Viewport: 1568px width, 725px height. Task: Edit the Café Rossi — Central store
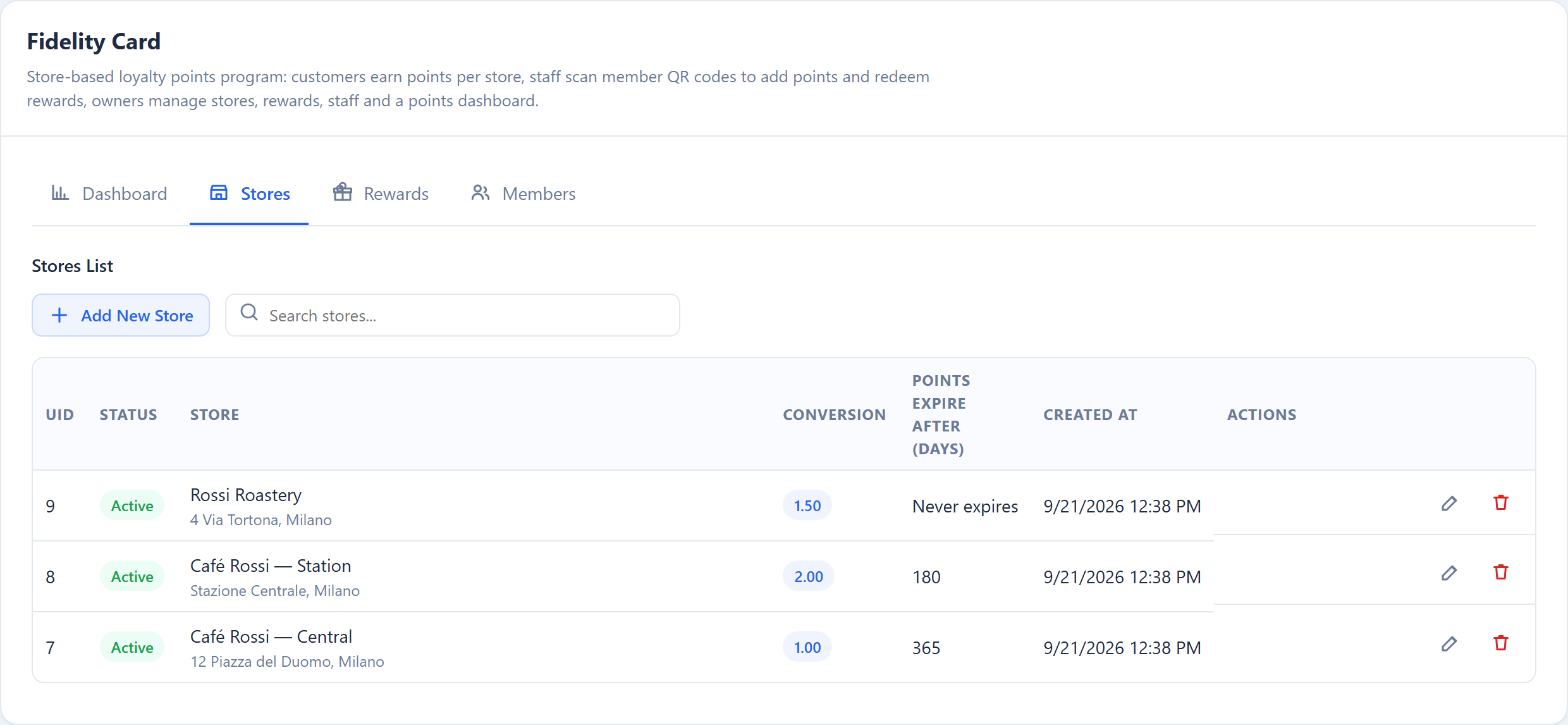(1449, 644)
